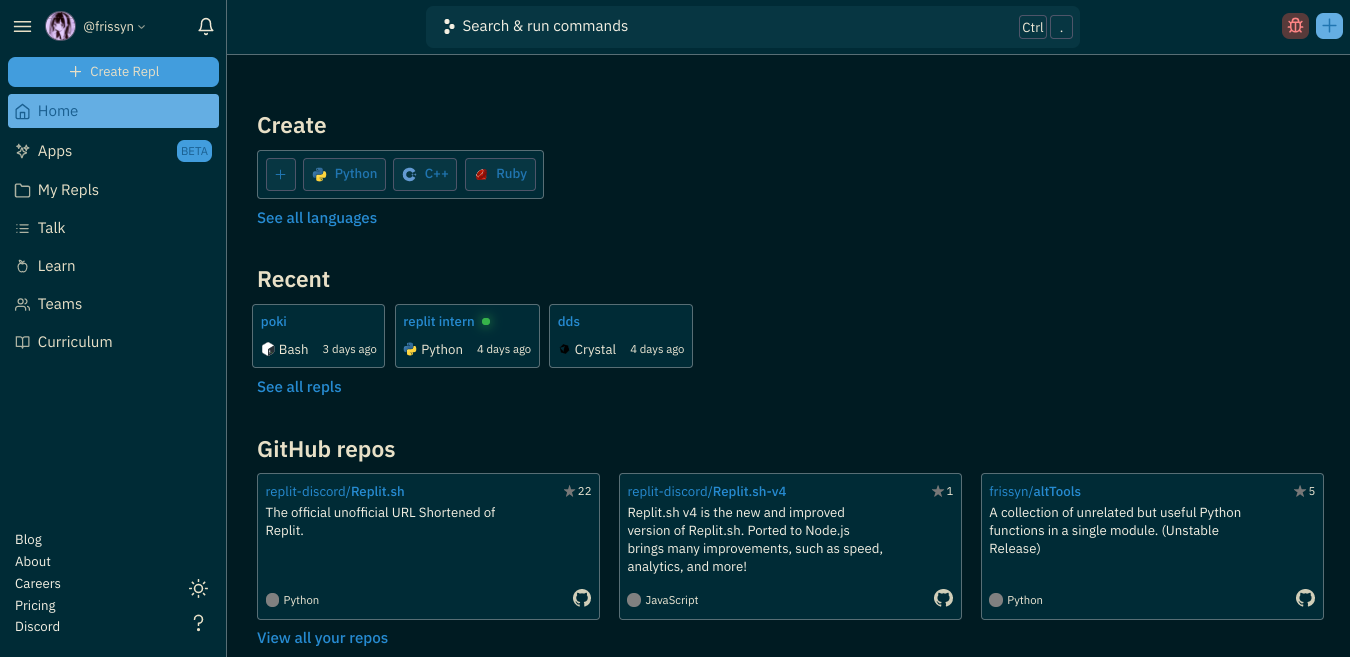
Task: Click the Create Repl button
Action: coord(113,72)
